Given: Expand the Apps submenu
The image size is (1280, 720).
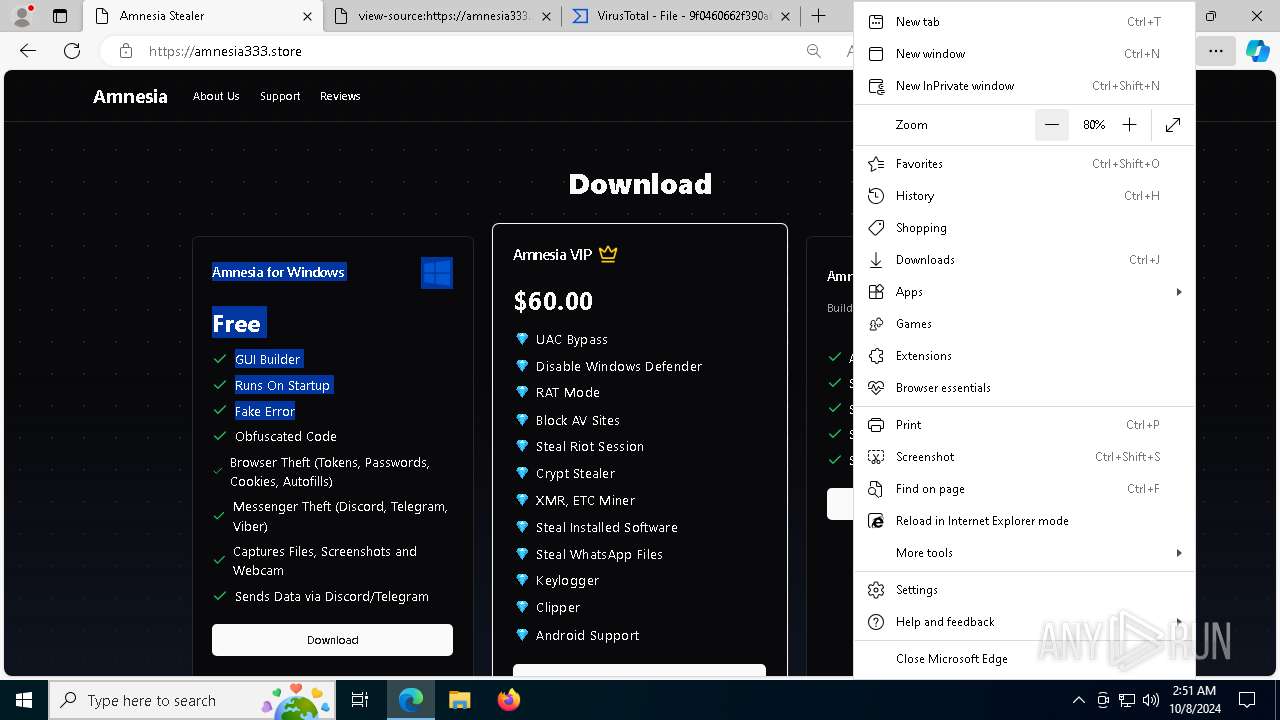Looking at the screenshot, I should coord(1024,292).
